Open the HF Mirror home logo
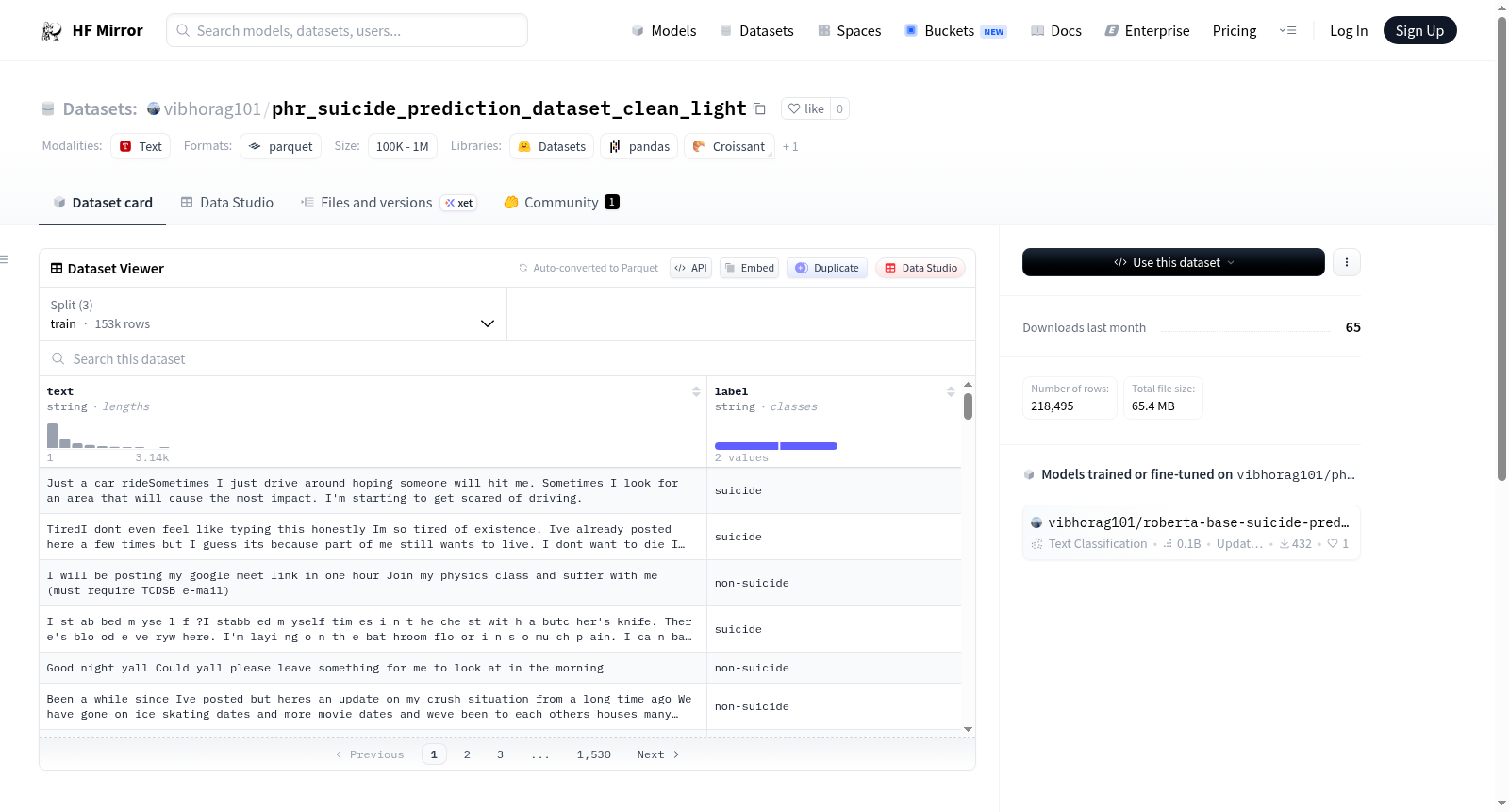Image resolution: width=1509 pixels, height=812 pixels. 92,30
